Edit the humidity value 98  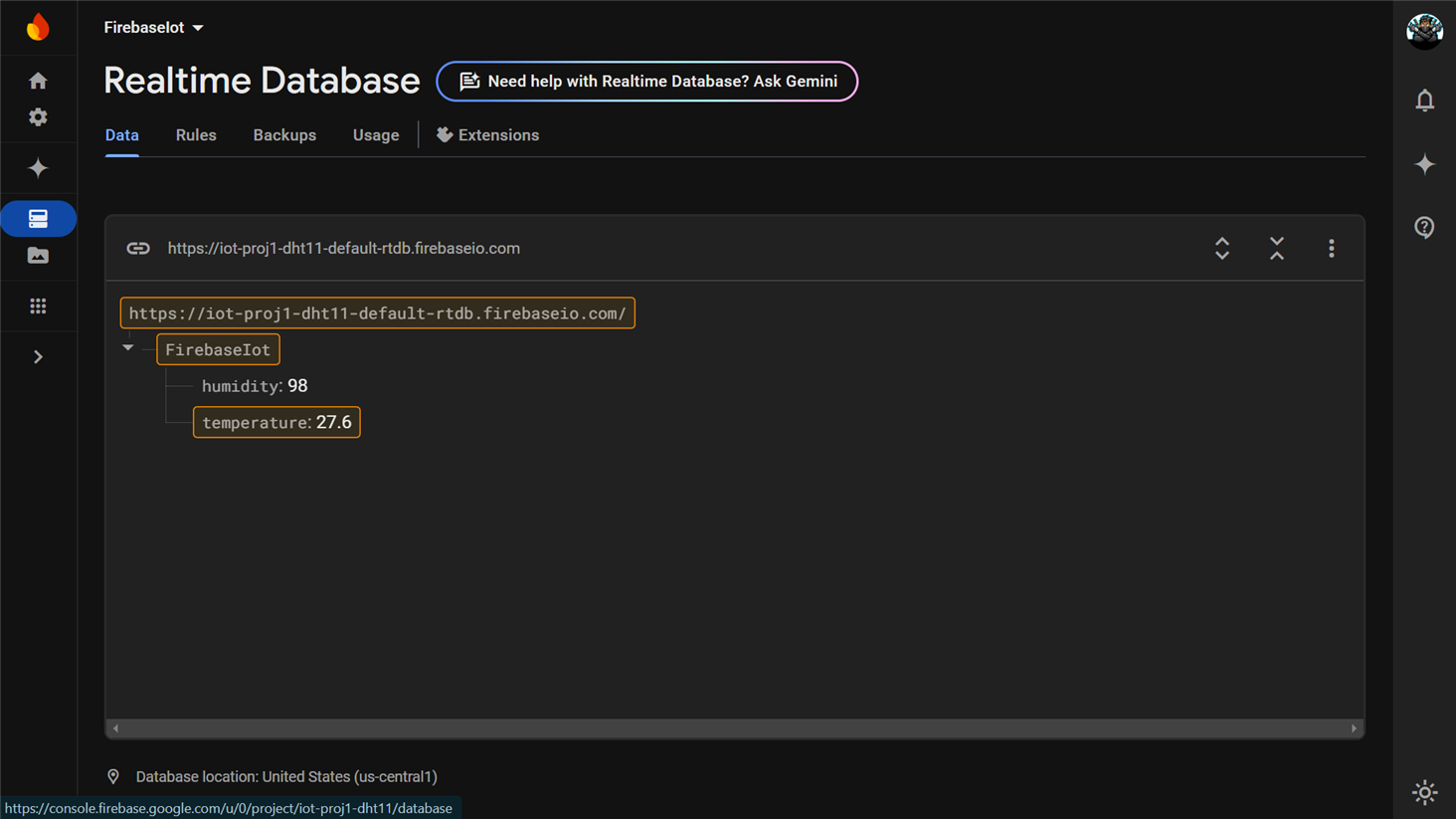coord(297,386)
